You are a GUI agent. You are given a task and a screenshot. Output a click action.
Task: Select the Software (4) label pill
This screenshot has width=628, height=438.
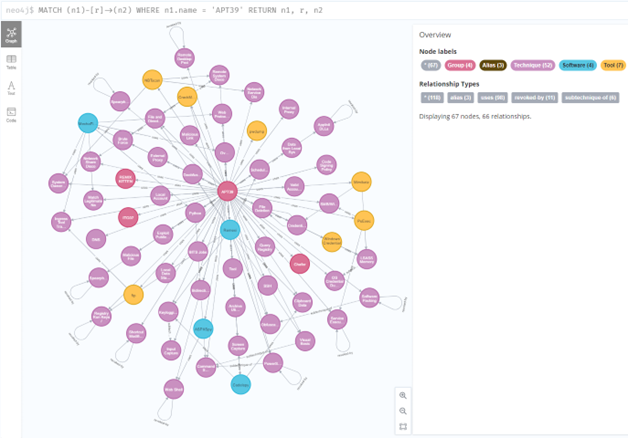click(x=578, y=65)
